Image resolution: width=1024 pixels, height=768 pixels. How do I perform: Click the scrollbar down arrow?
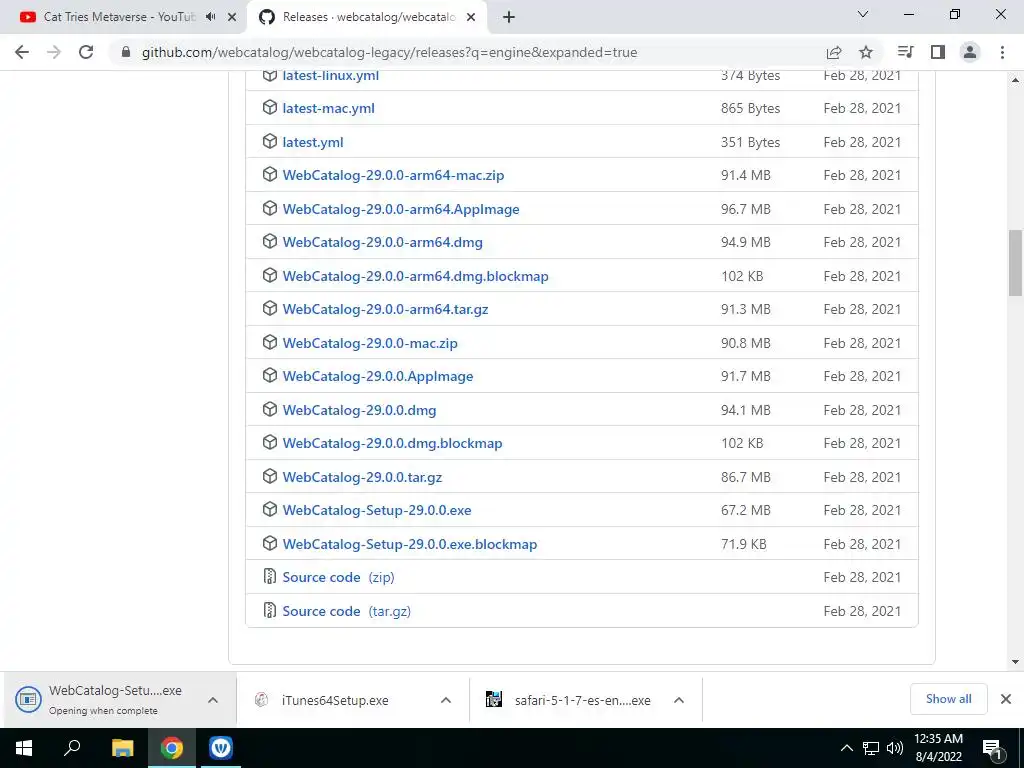[1015, 662]
